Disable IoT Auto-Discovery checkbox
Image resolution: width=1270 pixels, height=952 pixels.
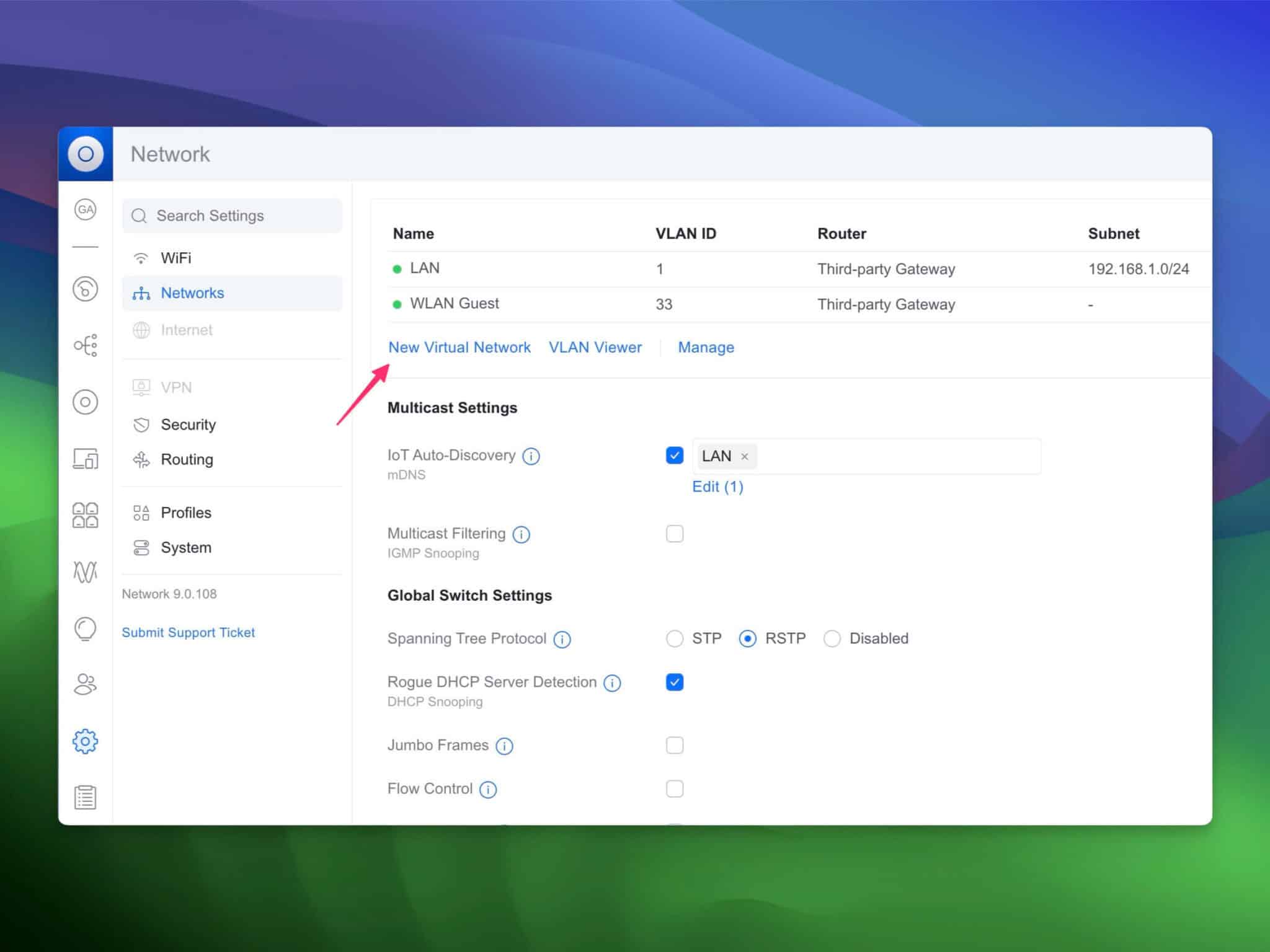click(674, 456)
